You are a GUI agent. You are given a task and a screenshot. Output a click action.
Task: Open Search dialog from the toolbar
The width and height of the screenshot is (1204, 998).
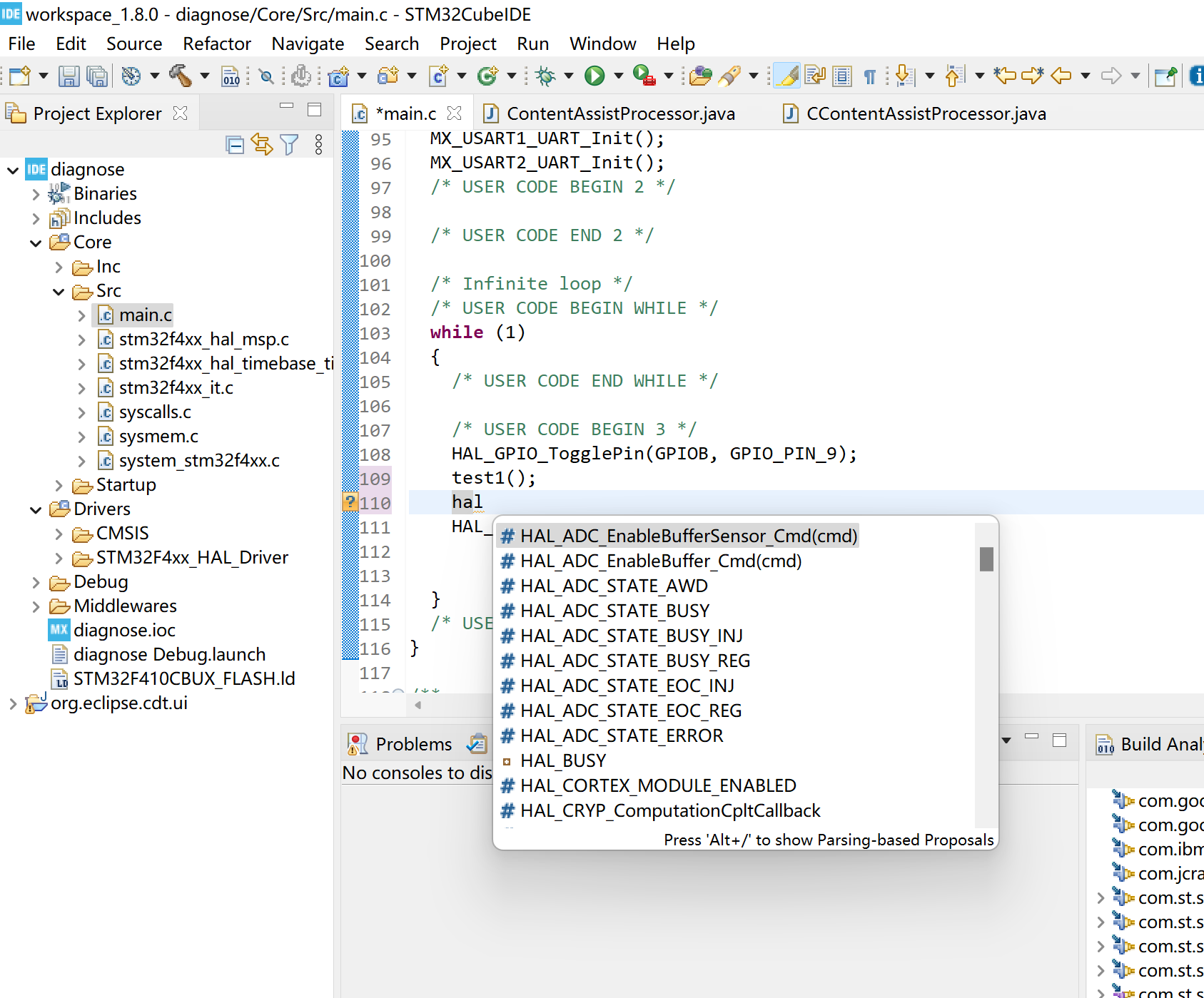(265, 76)
